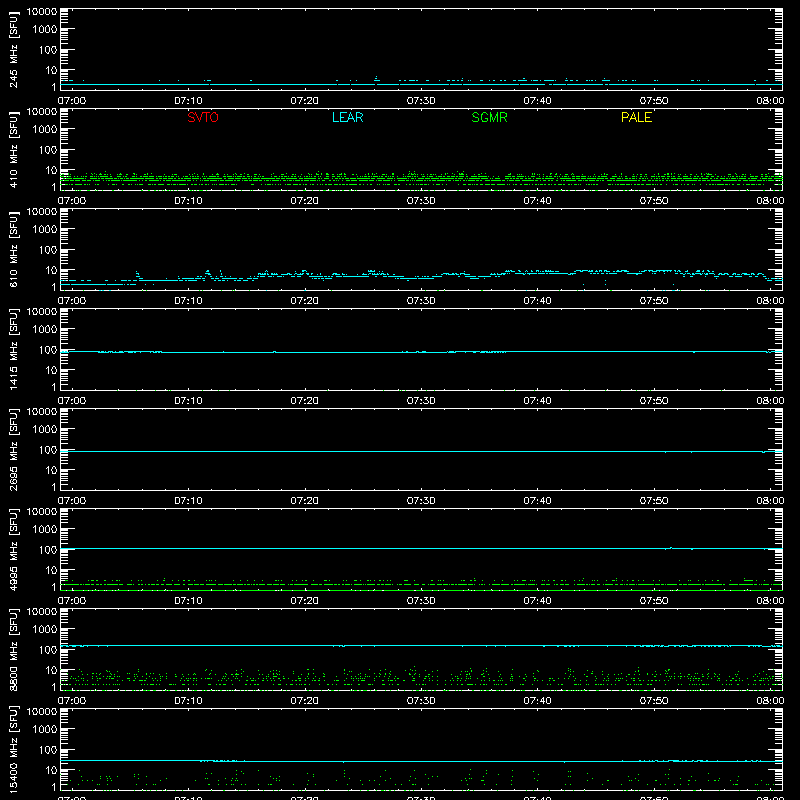Viewport: 800px width, 800px height.
Task: Click the cyan flux trace in 1415 MHz panel
Action: pyautogui.click(x=421, y=352)
